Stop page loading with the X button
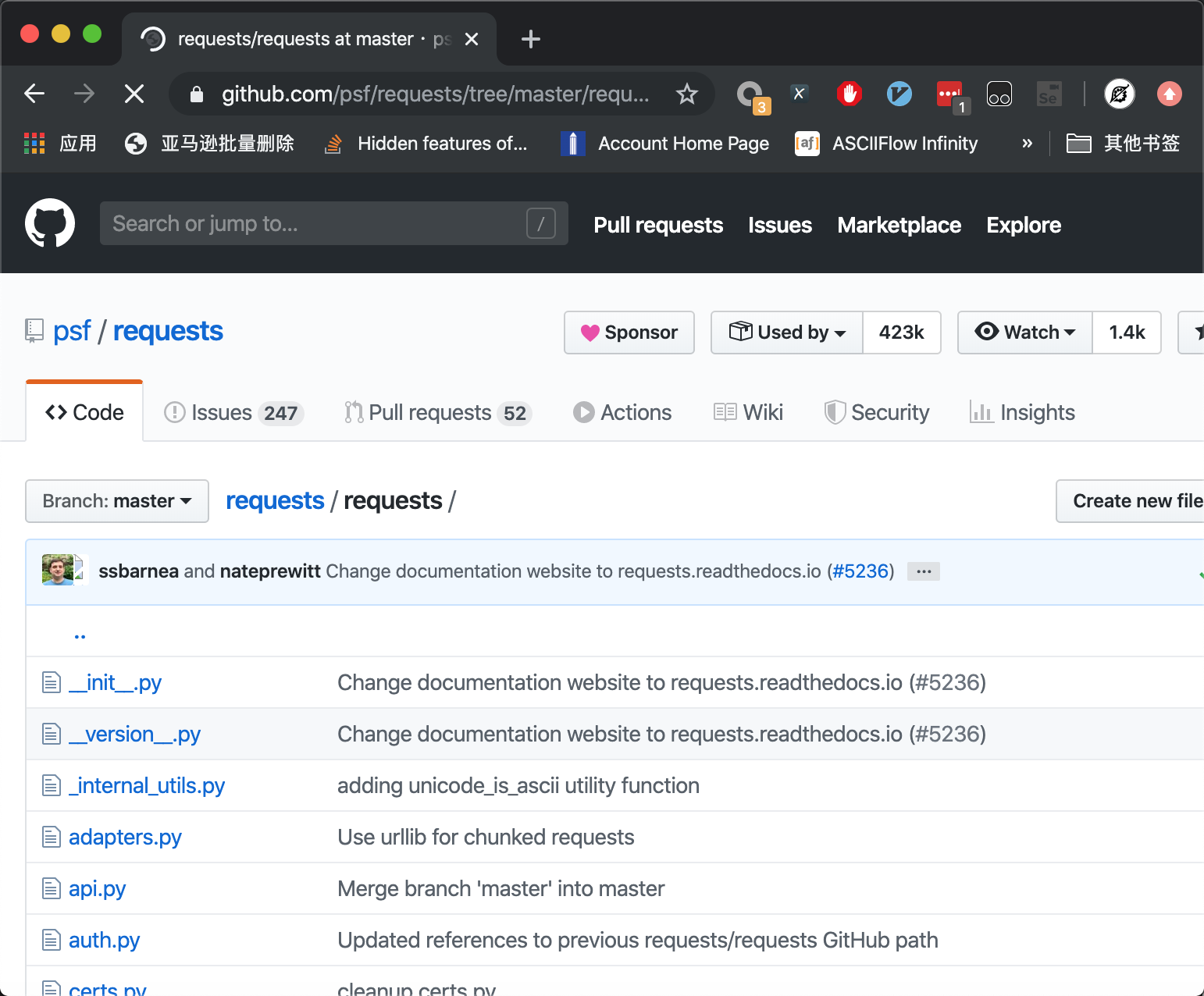The image size is (1204, 996). click(134, 94)
